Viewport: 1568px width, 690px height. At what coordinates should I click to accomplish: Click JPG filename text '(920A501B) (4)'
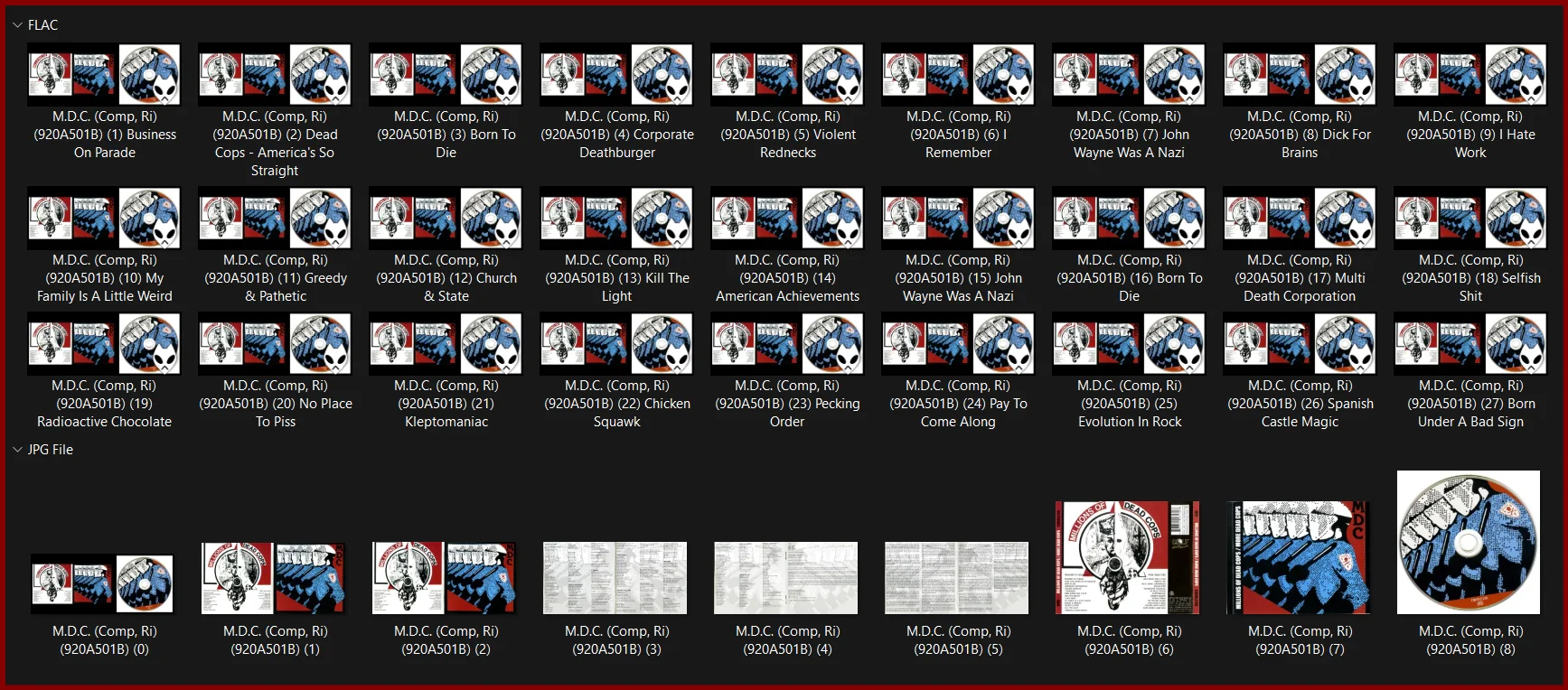[x=787, y=649]
